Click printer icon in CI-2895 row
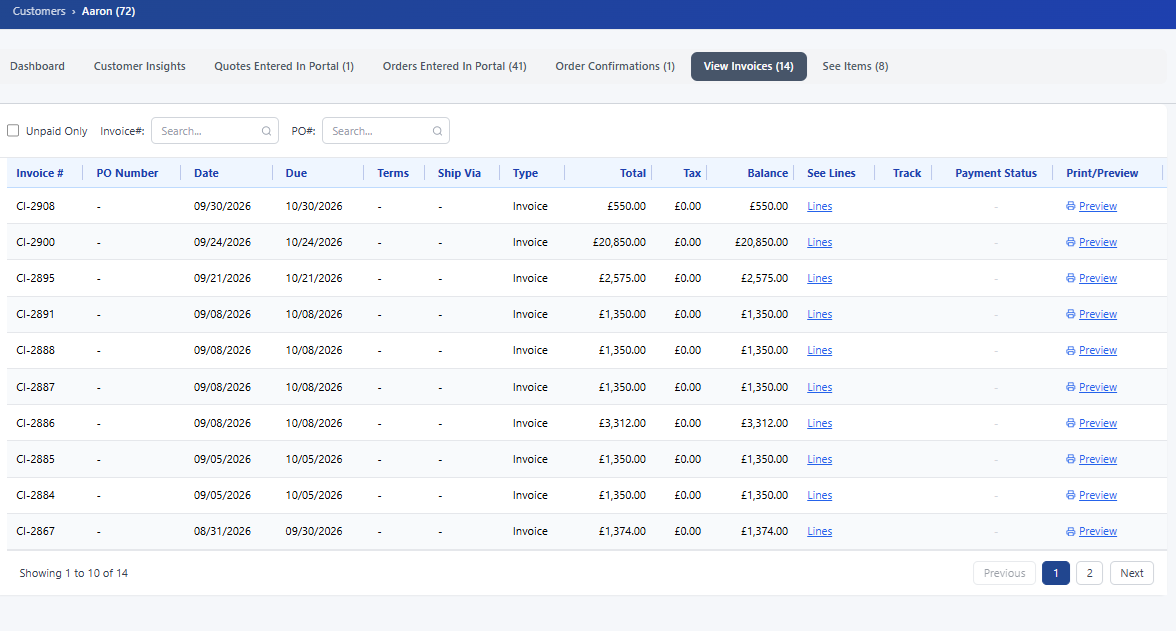Screen dimensions: 1176x631 pyautogui.click(x=1070, y=278)
